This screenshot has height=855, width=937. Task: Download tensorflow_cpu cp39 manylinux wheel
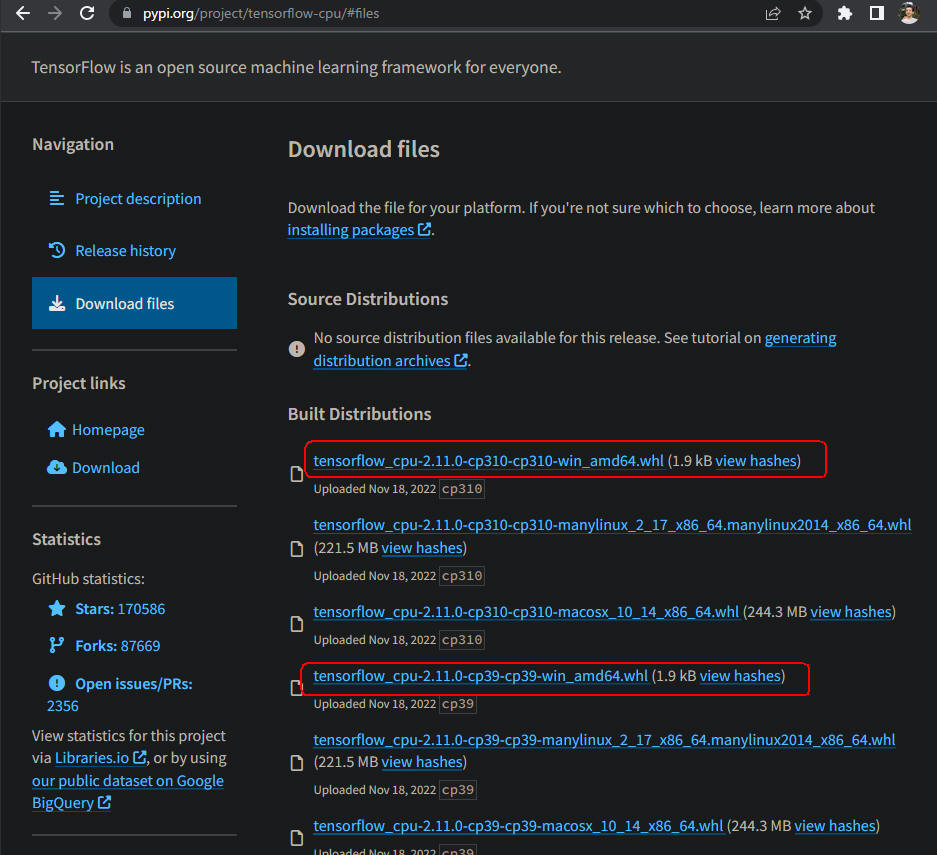604,740
